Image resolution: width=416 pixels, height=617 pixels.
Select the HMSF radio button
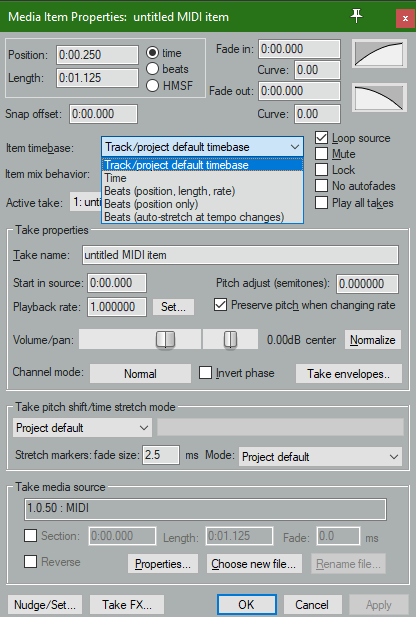coord(152,85)
